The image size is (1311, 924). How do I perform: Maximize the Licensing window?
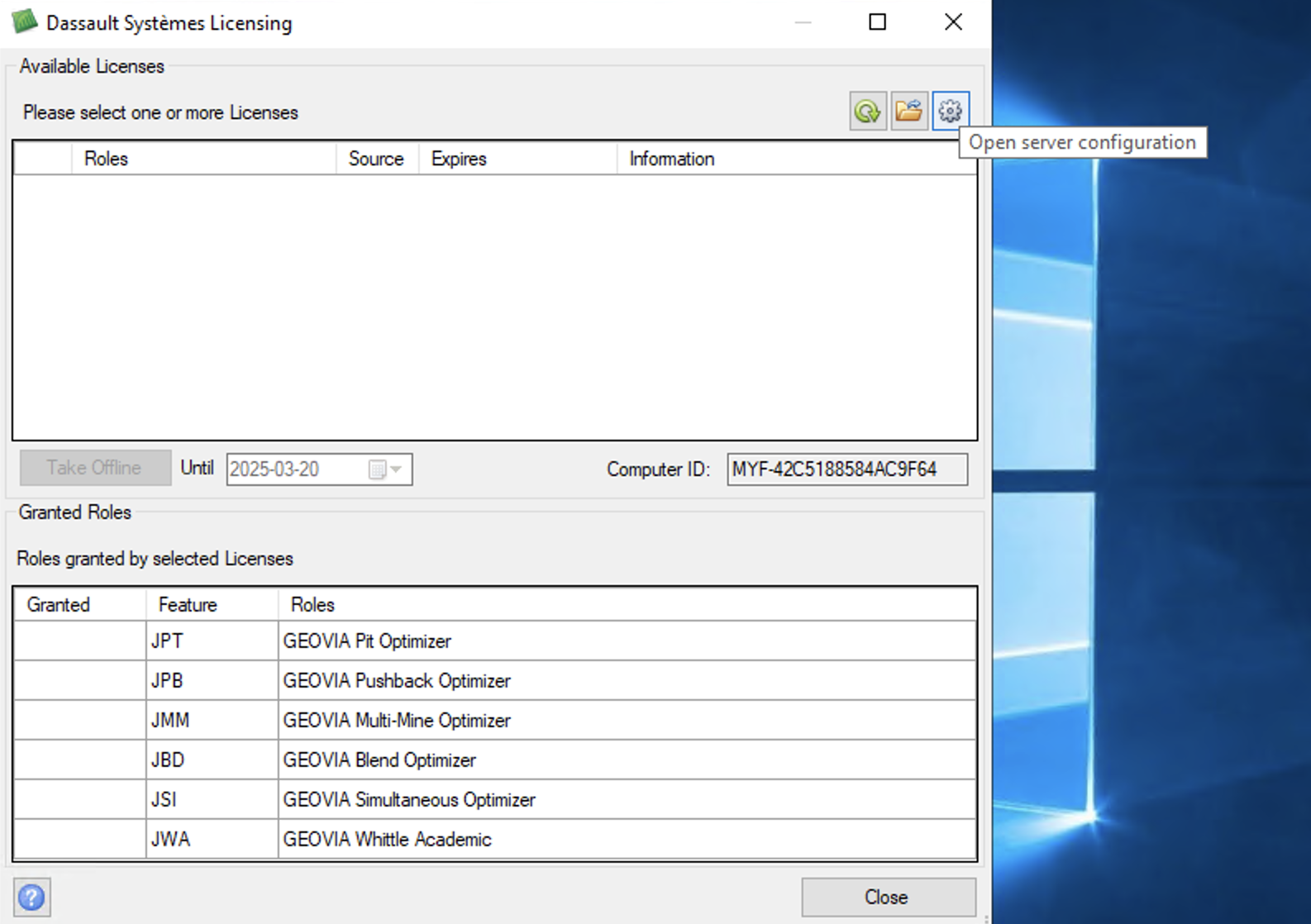click(878, 22)
